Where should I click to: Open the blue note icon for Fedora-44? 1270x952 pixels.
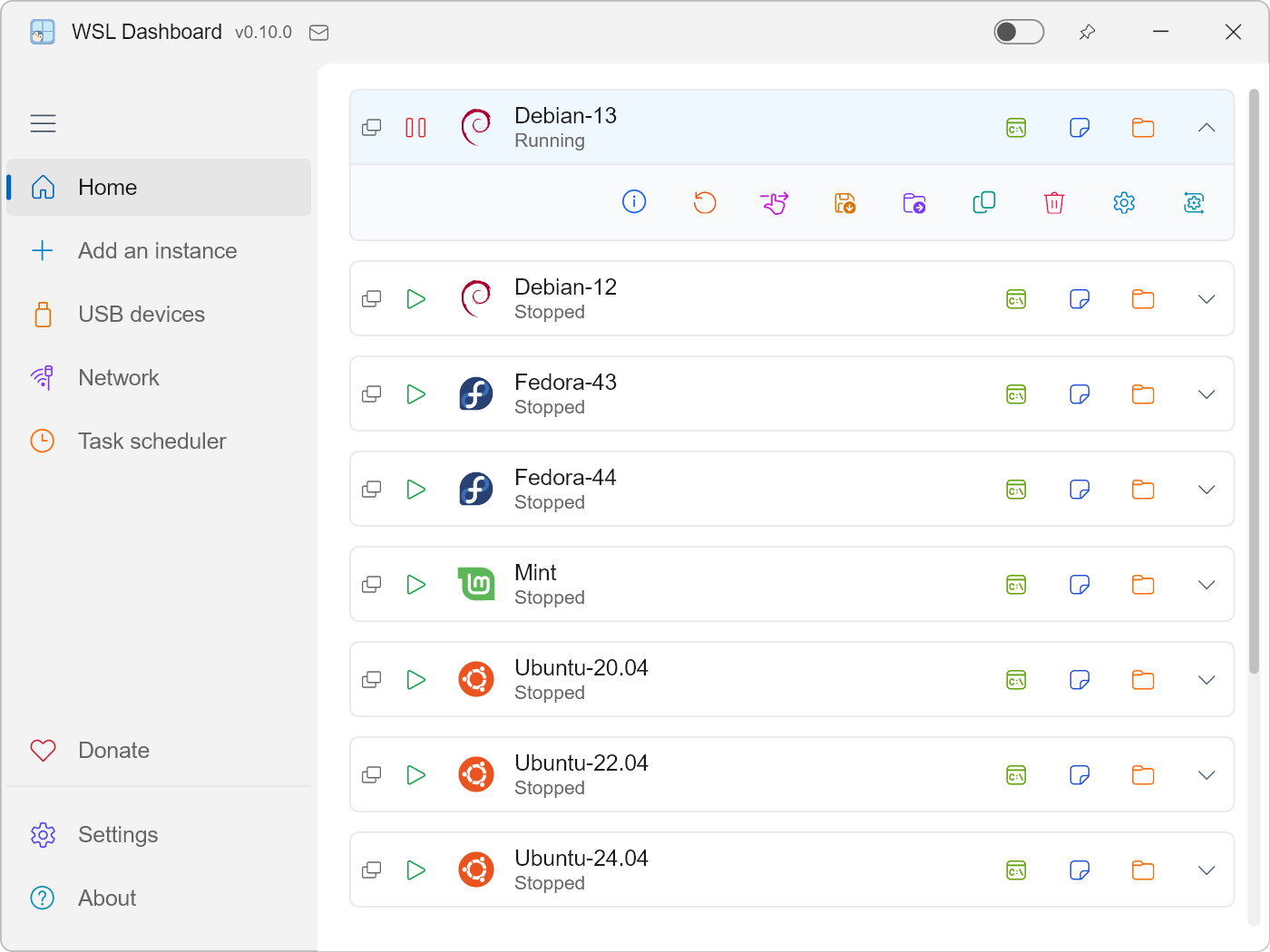1079,490
